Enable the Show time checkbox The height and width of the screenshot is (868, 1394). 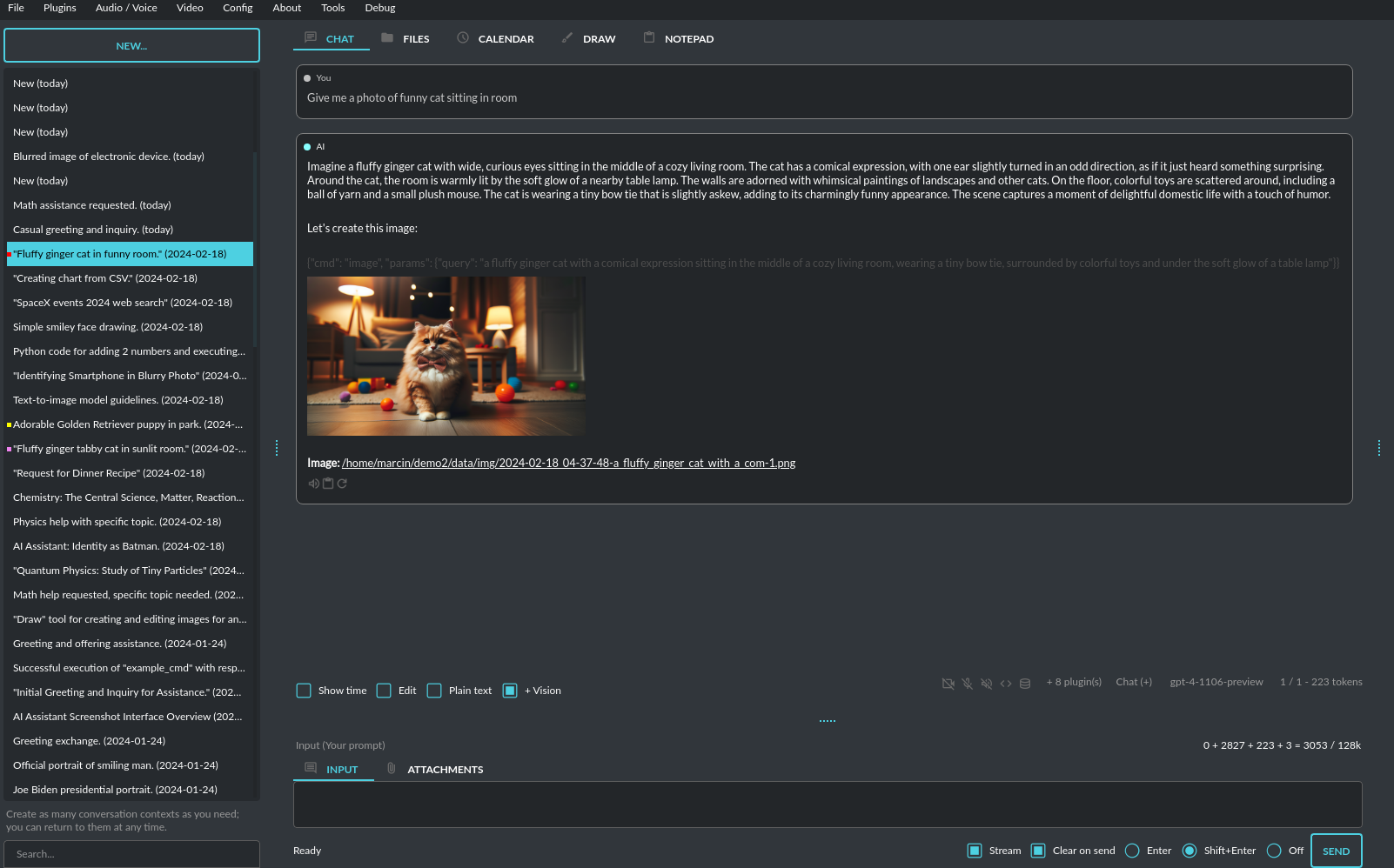point(304,691)
